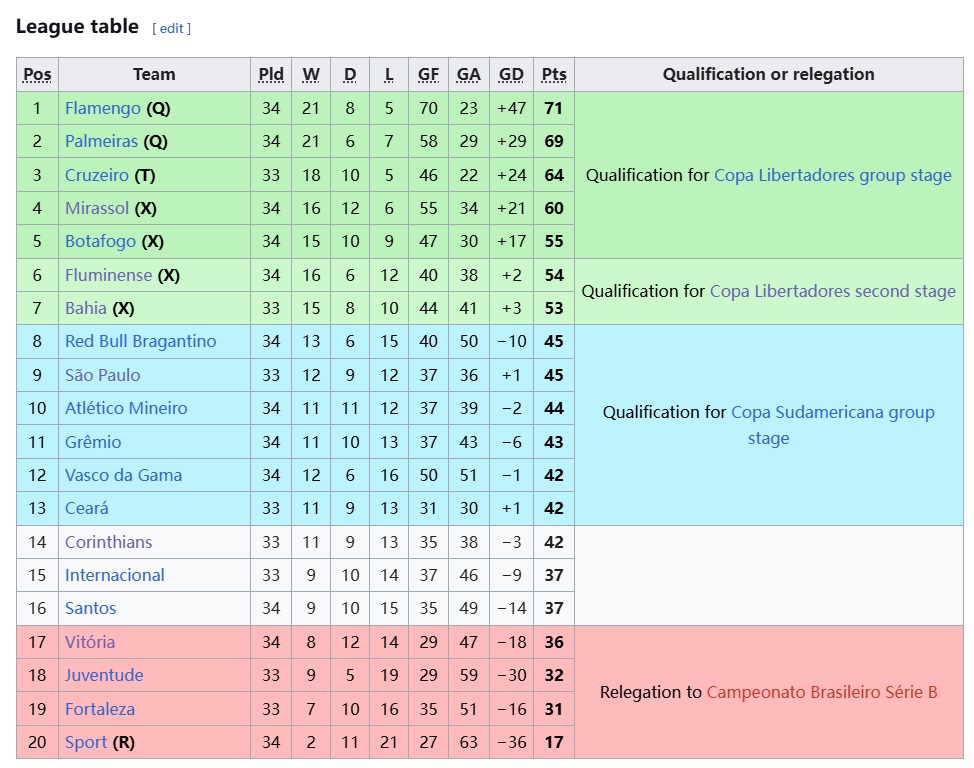Click Copa Libertadores second stage link
Screen dimensions: 974x768
(x=832, y=291)
